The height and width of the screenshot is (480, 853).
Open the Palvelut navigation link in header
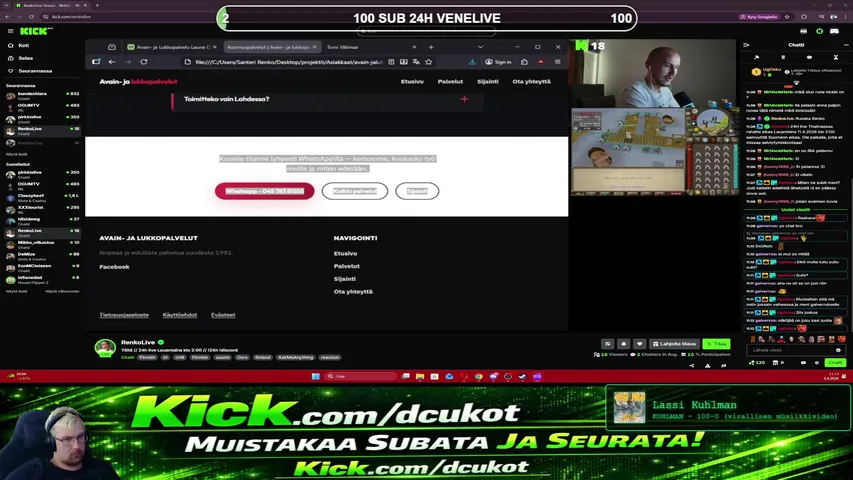pos(450,82)
